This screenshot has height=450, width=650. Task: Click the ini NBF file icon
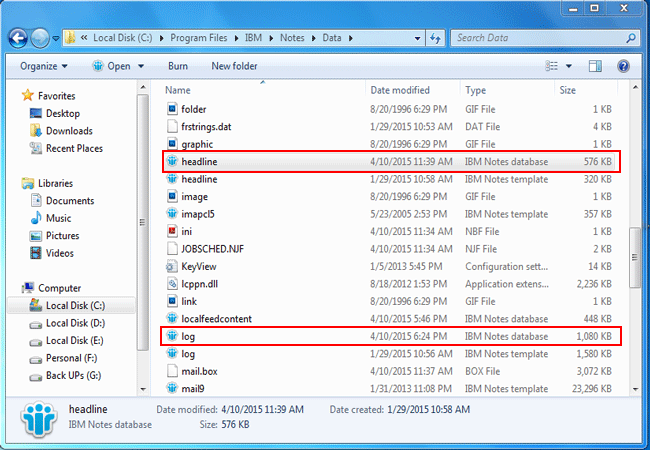(172, 231)
